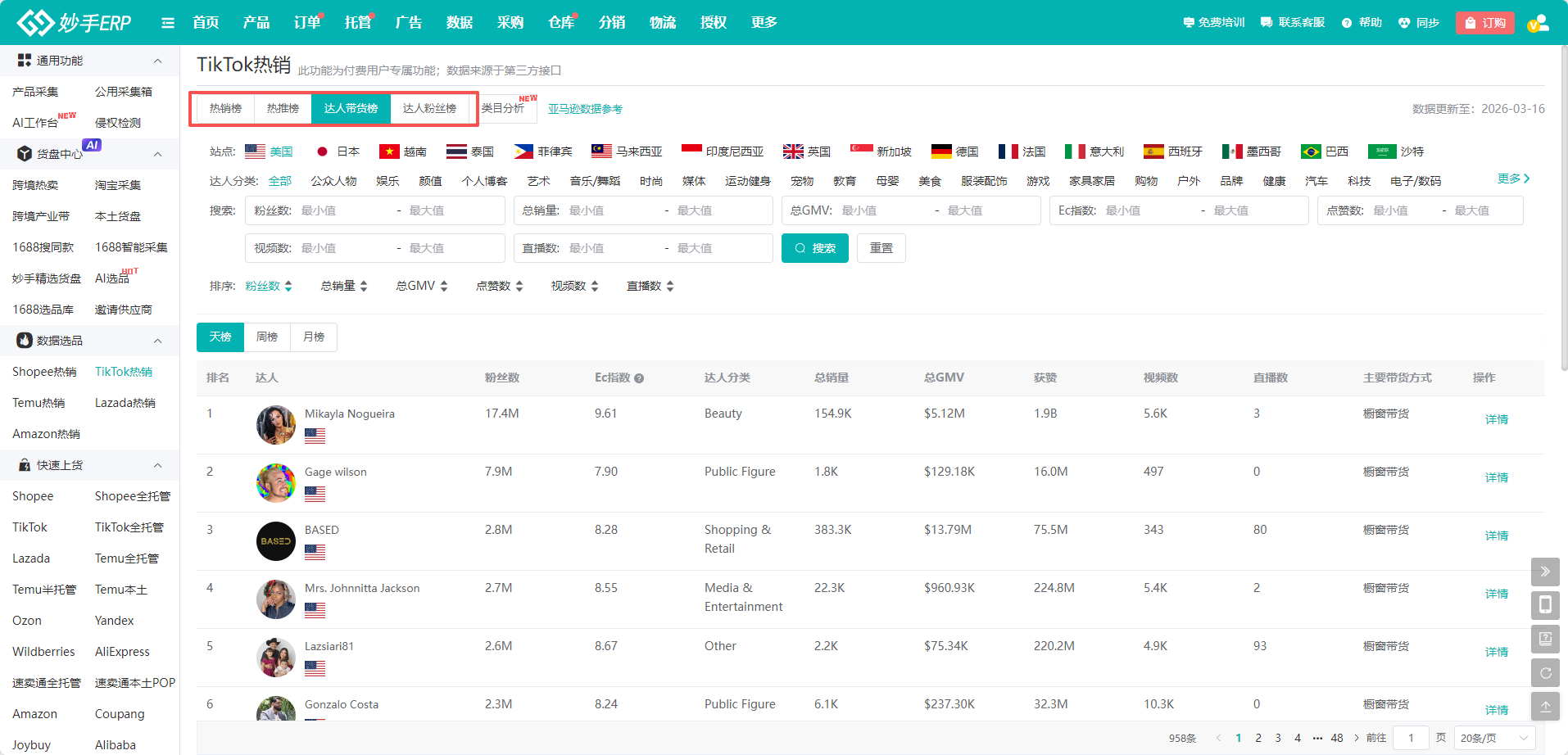Click the Ec指数 question mark info icon
Screen dimensions: 1568x755
pos(639,378)
